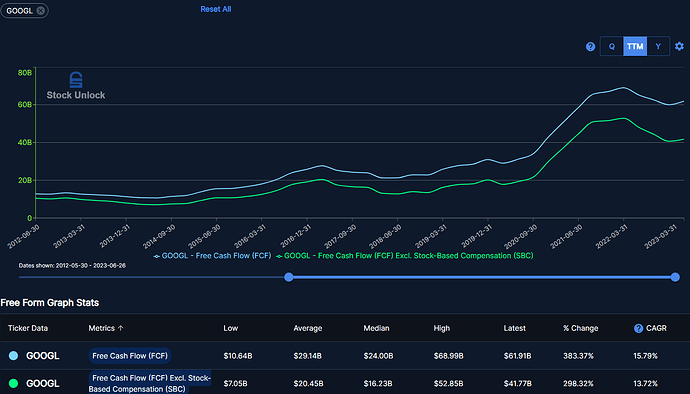Click the 383.37% change value
690x394 pixels.
(x=578, y=356)
